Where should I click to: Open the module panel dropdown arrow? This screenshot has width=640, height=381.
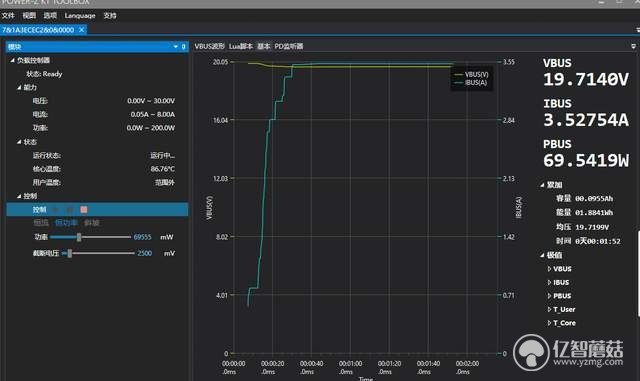pos(176,47)
